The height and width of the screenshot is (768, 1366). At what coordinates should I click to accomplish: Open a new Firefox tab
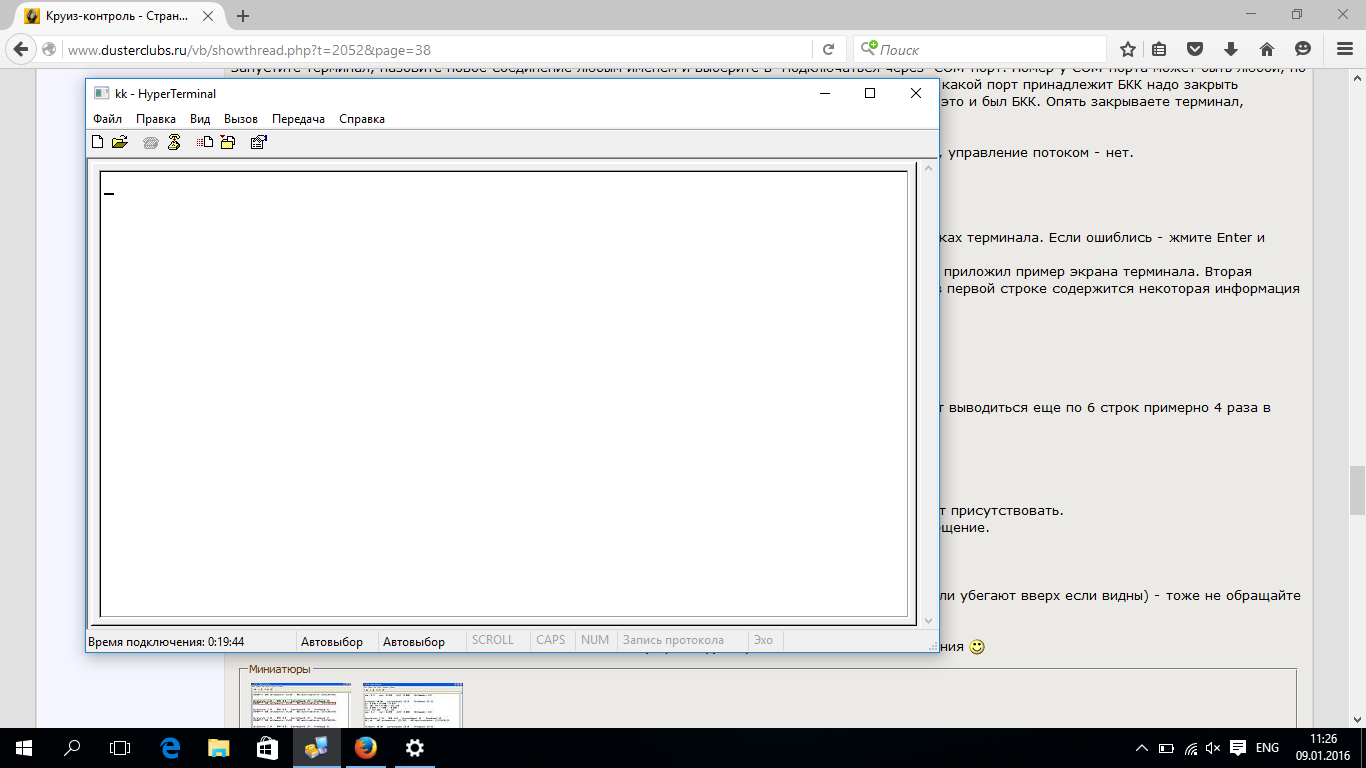coord(243,16)
